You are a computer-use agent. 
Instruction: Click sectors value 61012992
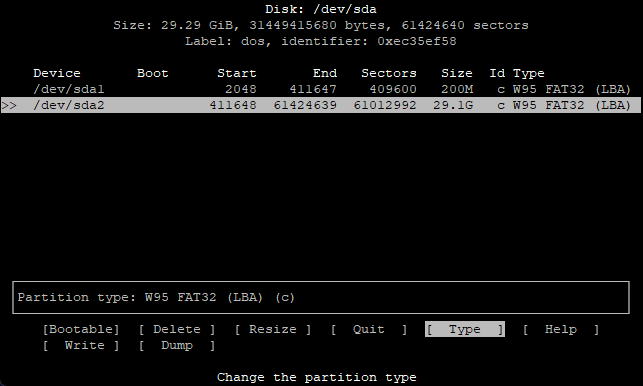[385, 105]
